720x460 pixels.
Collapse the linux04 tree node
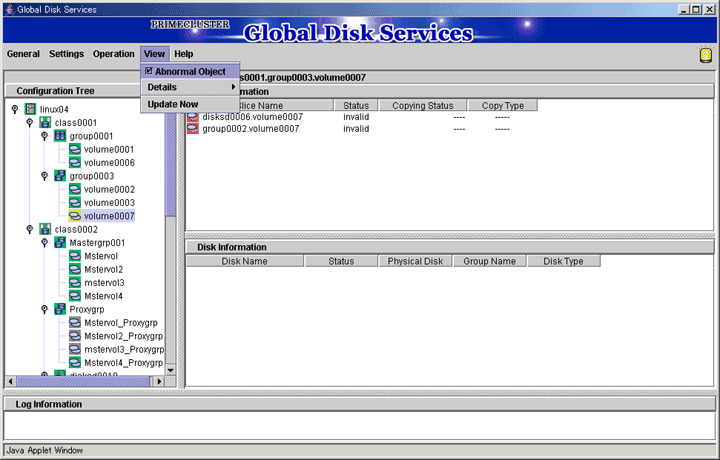15,109
